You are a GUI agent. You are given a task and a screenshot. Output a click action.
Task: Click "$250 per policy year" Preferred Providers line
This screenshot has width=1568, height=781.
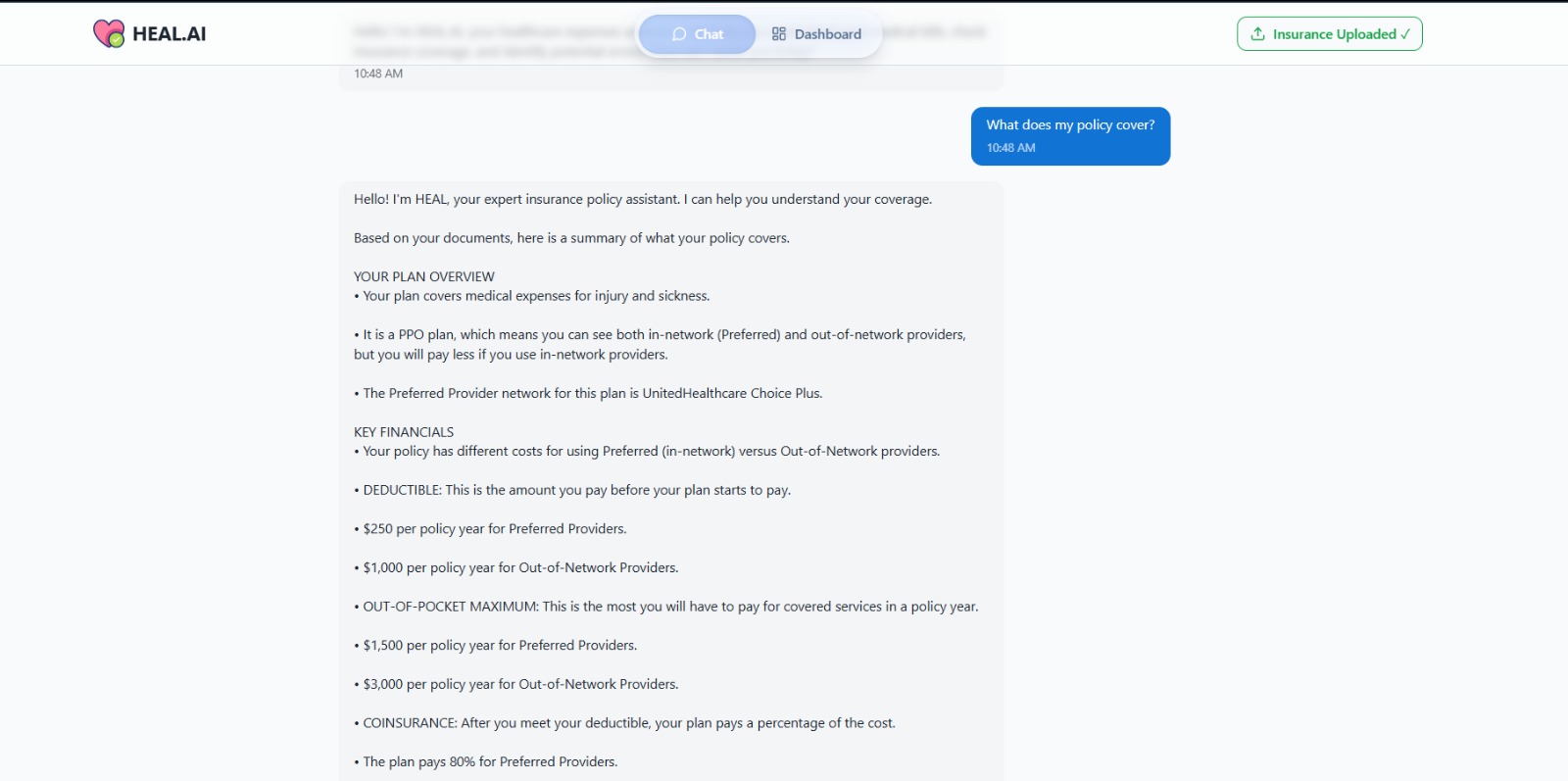pyautogui.click(x=490, y=529)
